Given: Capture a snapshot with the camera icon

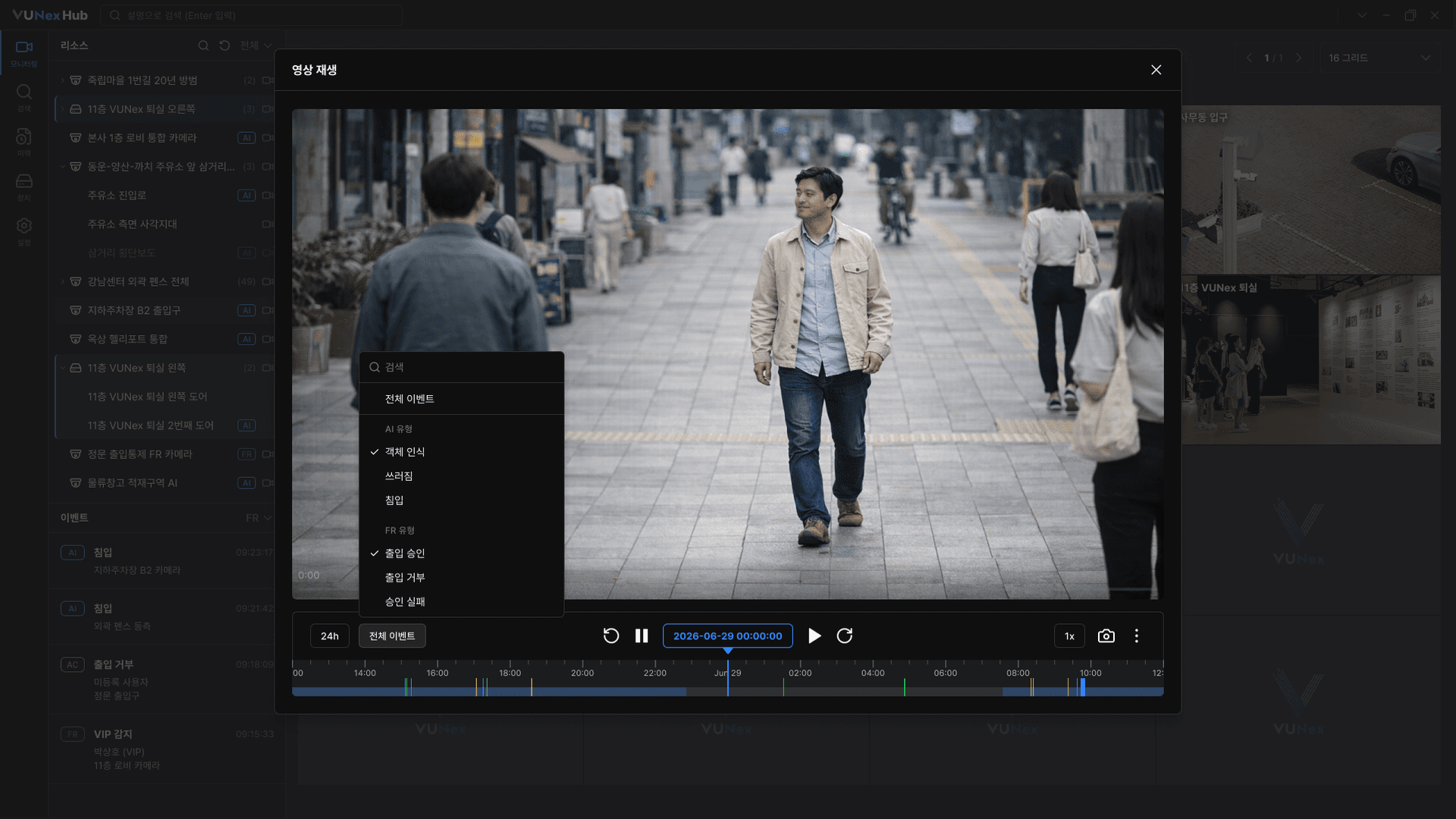Looking at the screenshot, I should pos(1106,636).
